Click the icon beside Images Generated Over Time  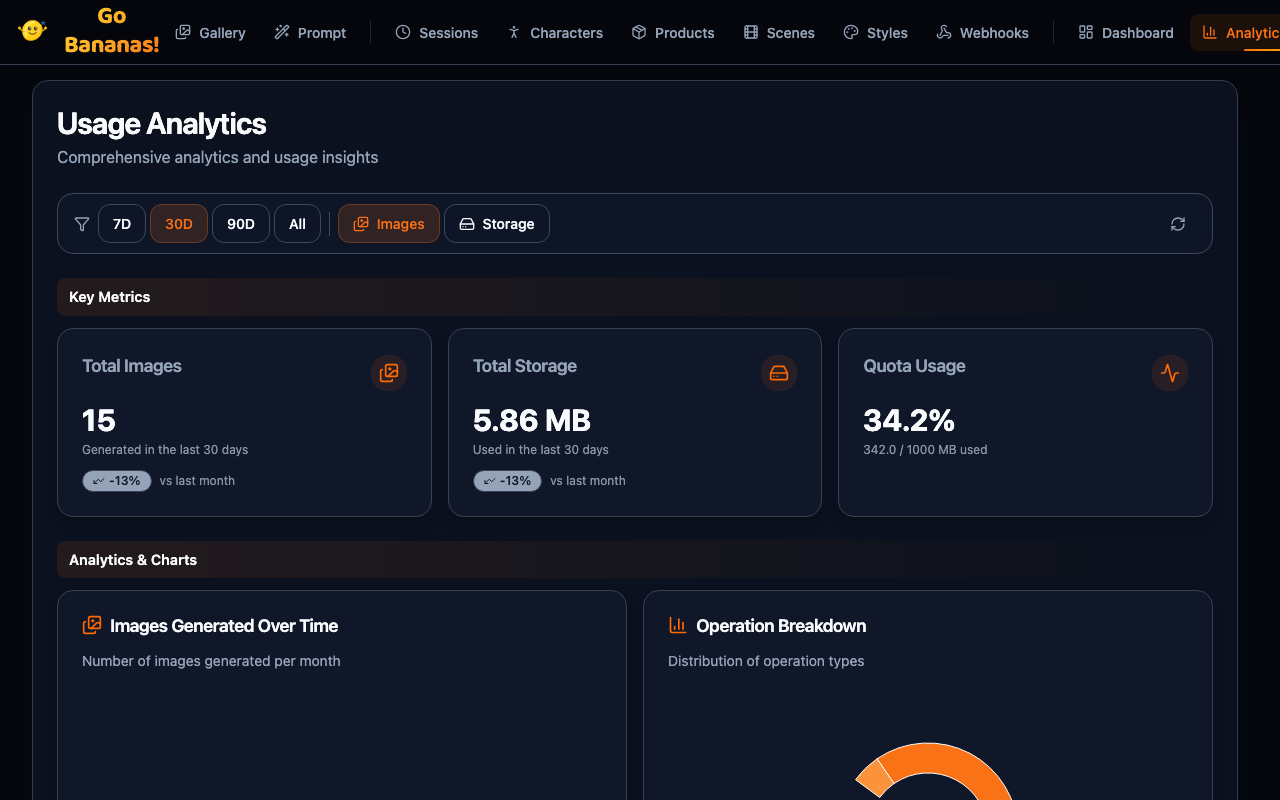click(x=92, y=625)
